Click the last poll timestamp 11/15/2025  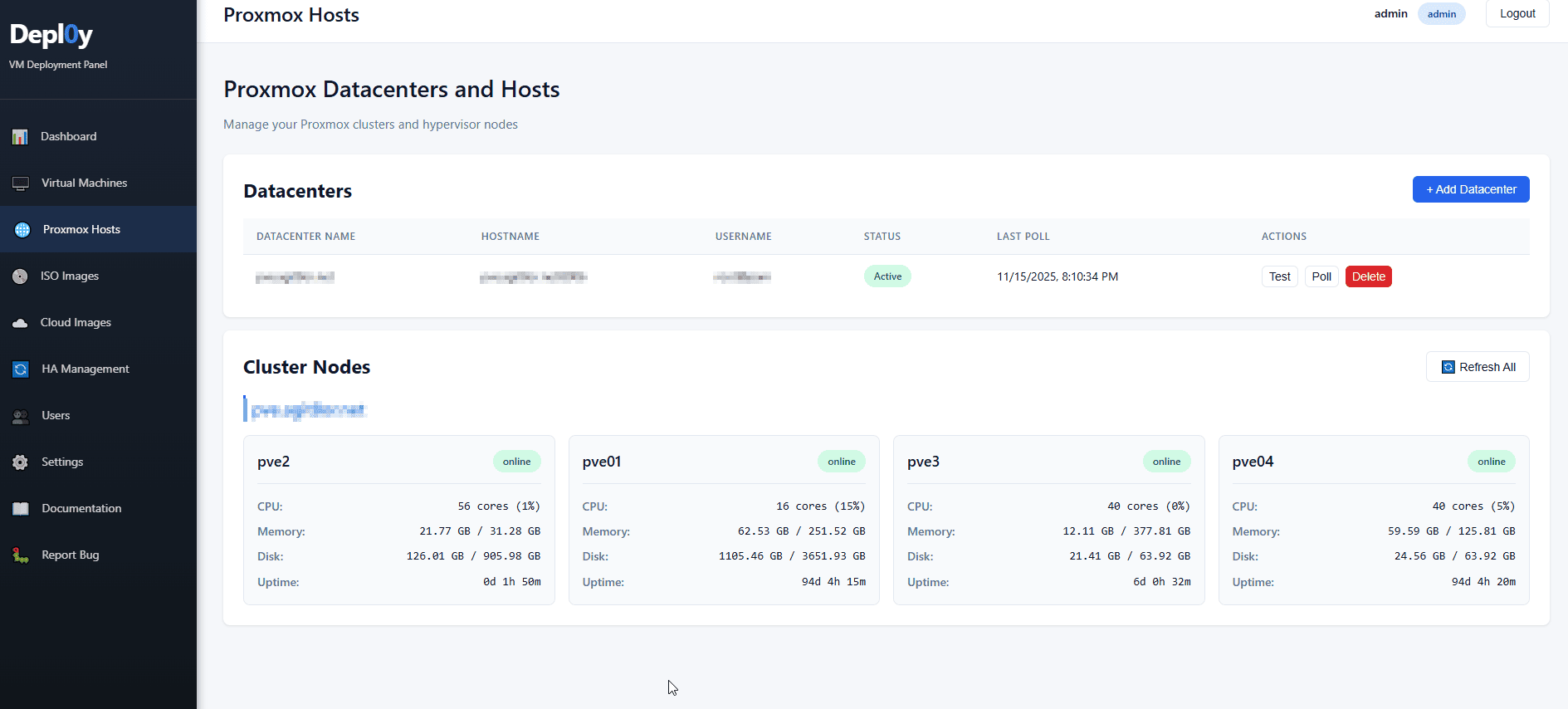[x=1058, y=276]
